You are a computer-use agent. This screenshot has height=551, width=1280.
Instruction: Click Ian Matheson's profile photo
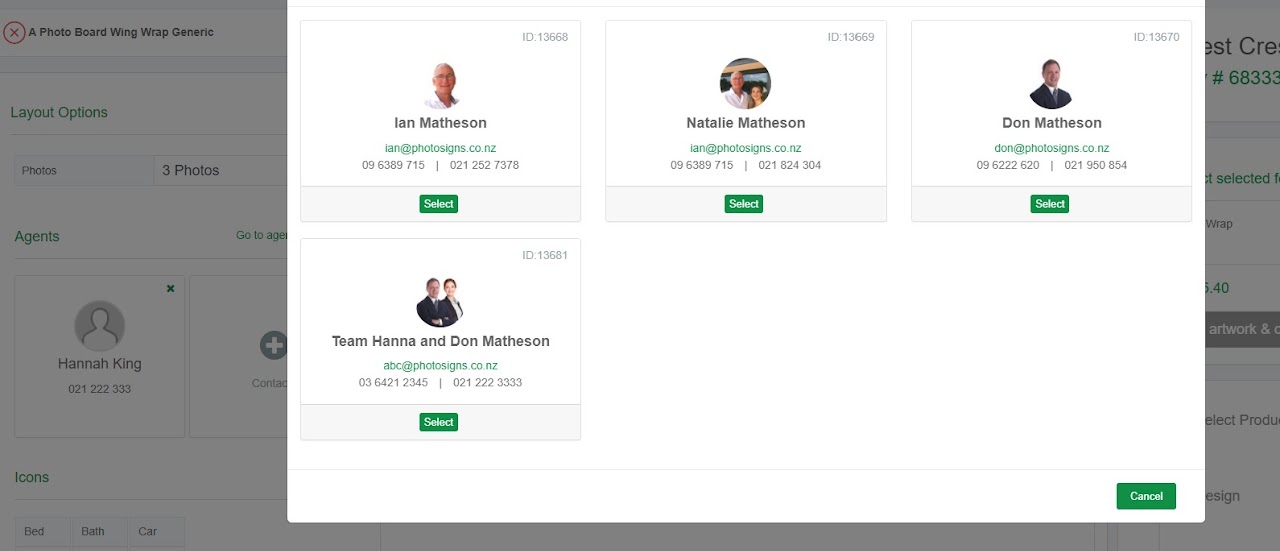click(x=440, y=84)
